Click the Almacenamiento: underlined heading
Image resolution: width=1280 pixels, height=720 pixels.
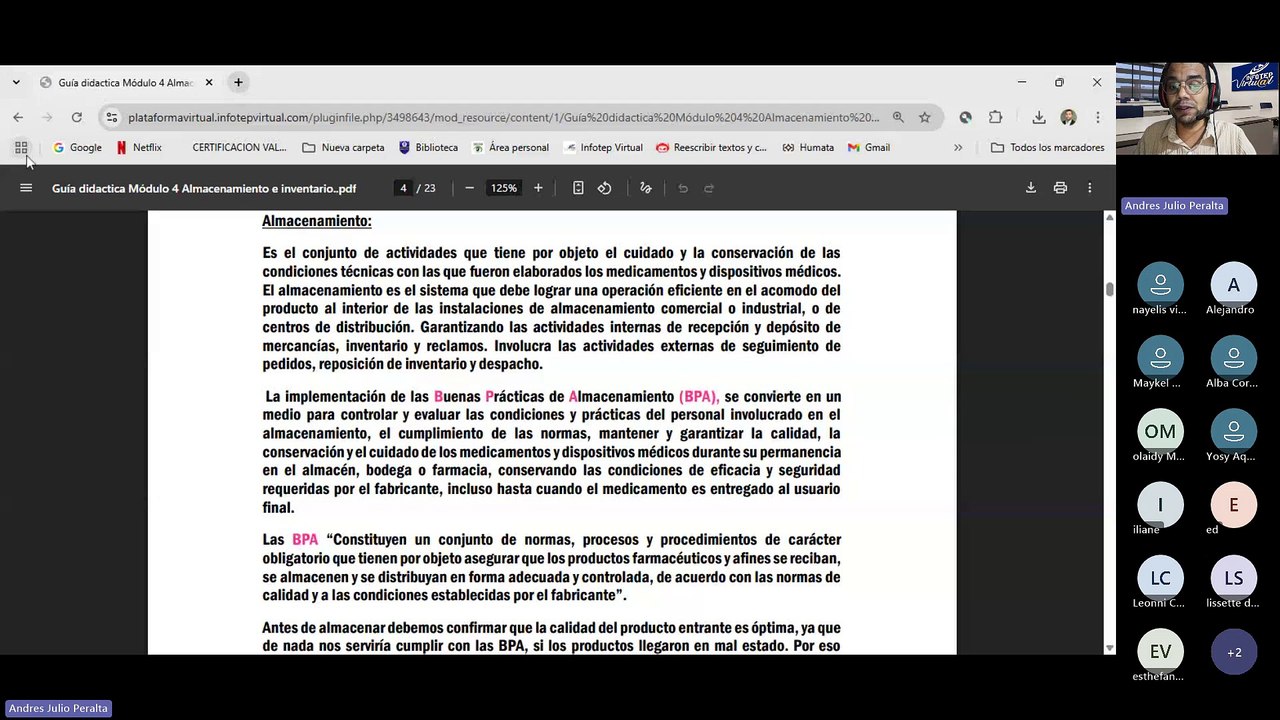coord(316,221)
